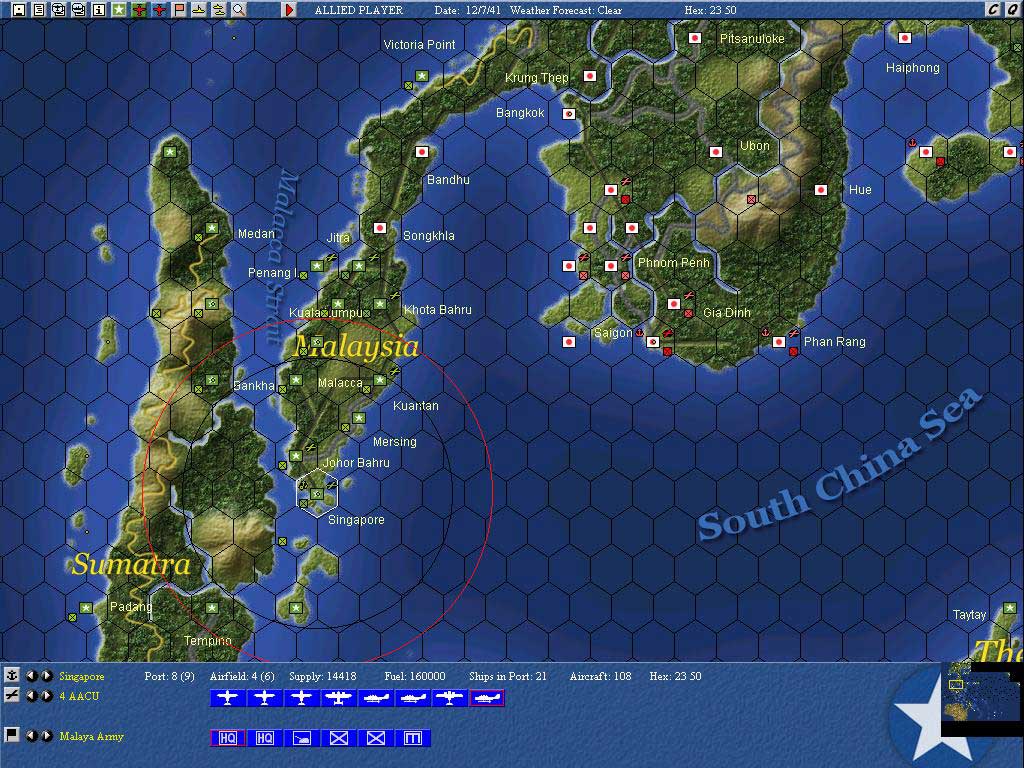
Task: Click the Japanese flag base at Hue
Action: pyautogui.click(x=821, y=190)
